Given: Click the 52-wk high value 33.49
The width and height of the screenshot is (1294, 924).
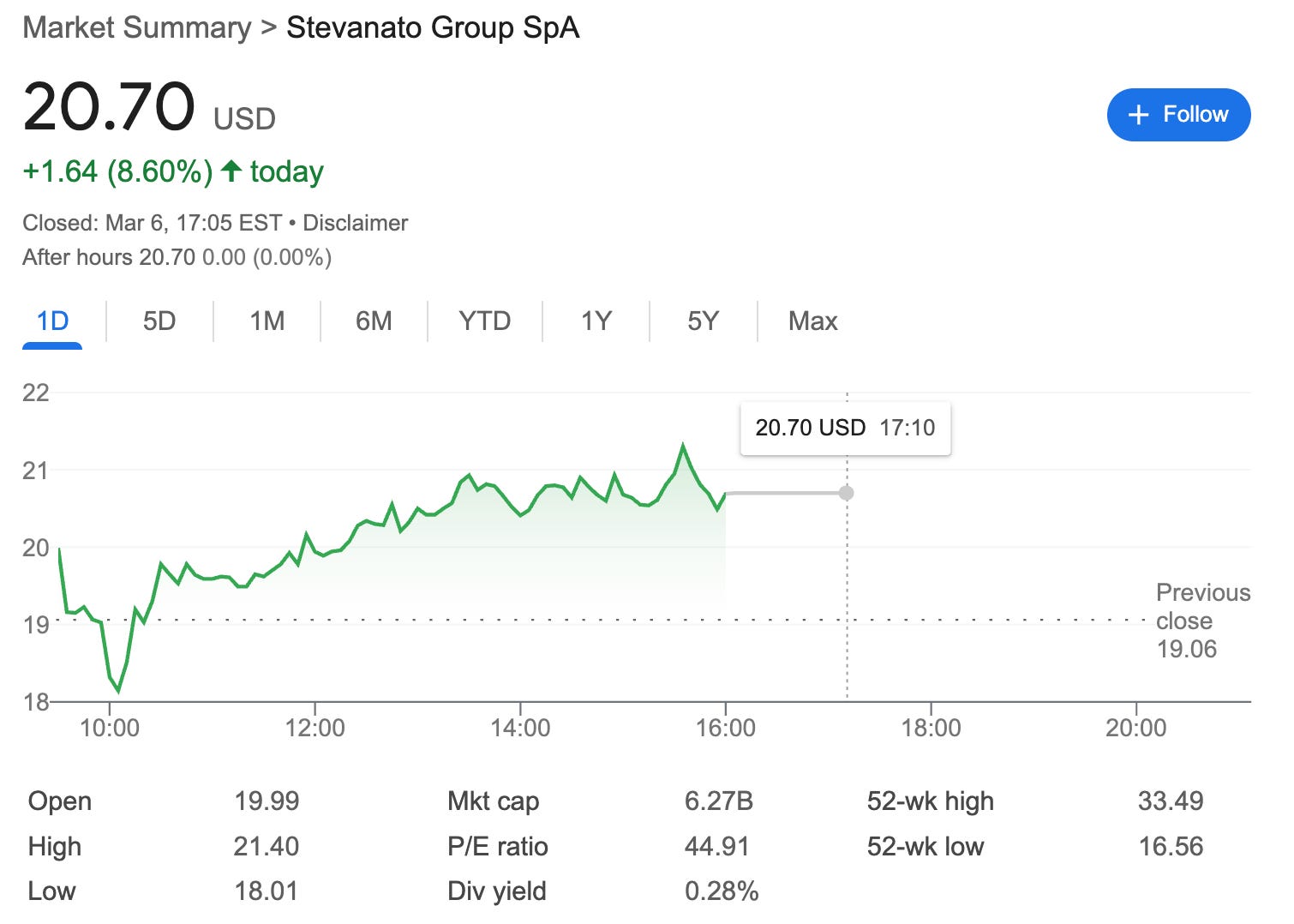Looking at the screenshot, I should point(1171,801).
